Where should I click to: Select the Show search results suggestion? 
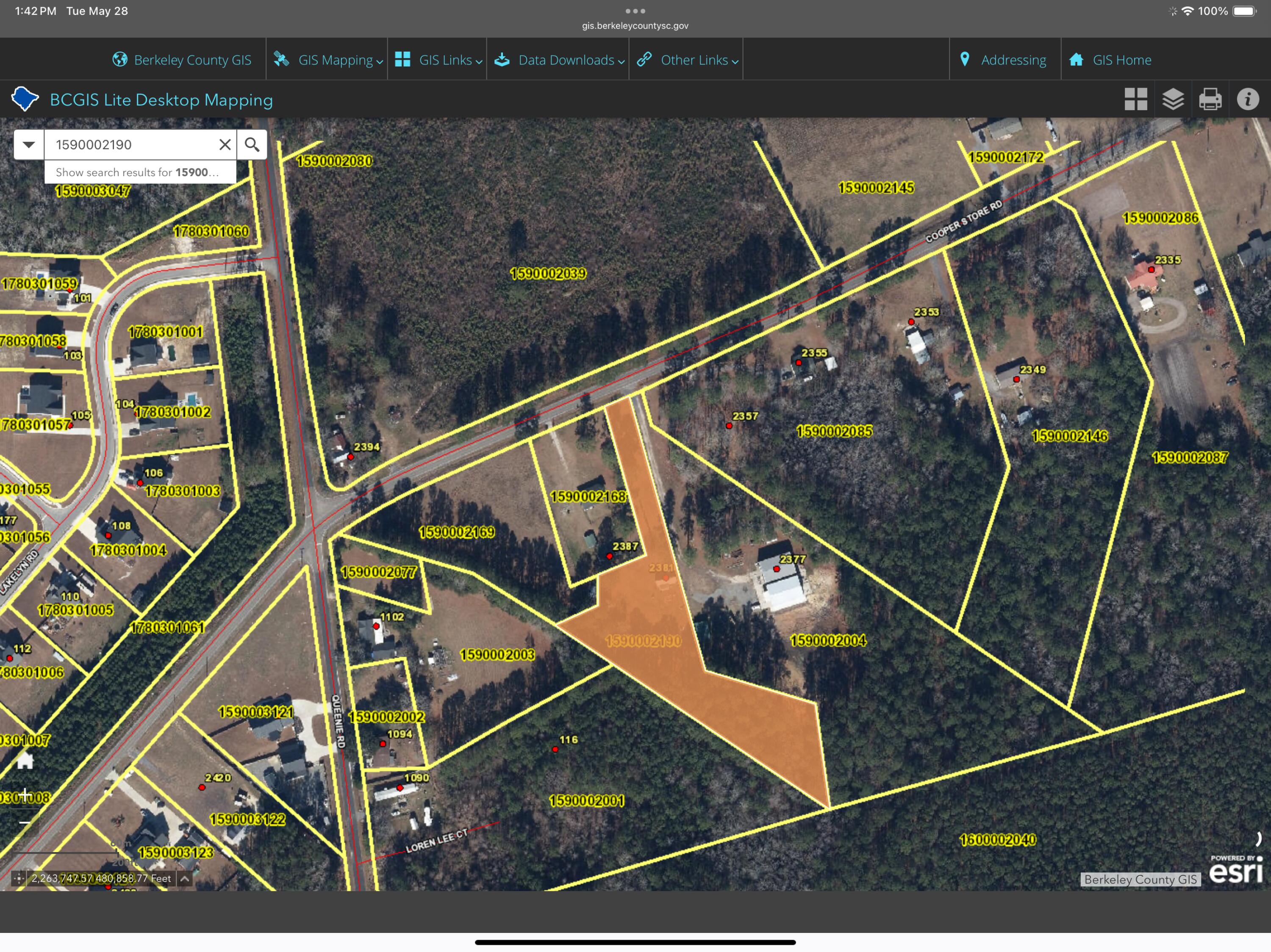pos(140,172)
